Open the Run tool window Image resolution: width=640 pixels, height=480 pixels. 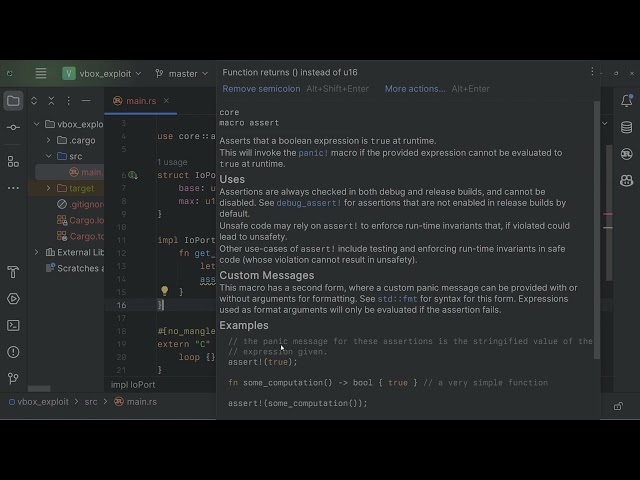[x=13, y=299]
